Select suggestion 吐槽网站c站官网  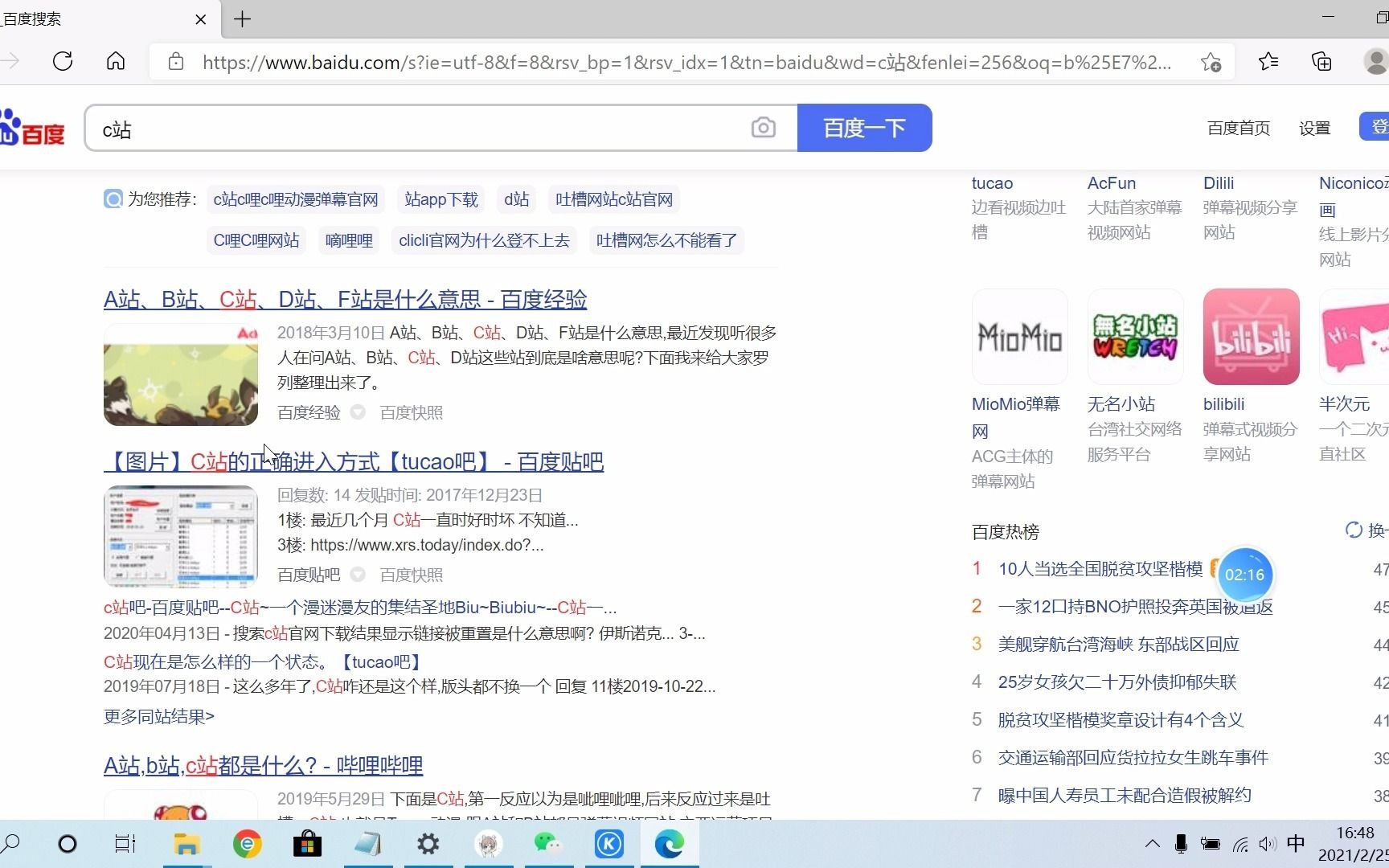pos(614,199)
